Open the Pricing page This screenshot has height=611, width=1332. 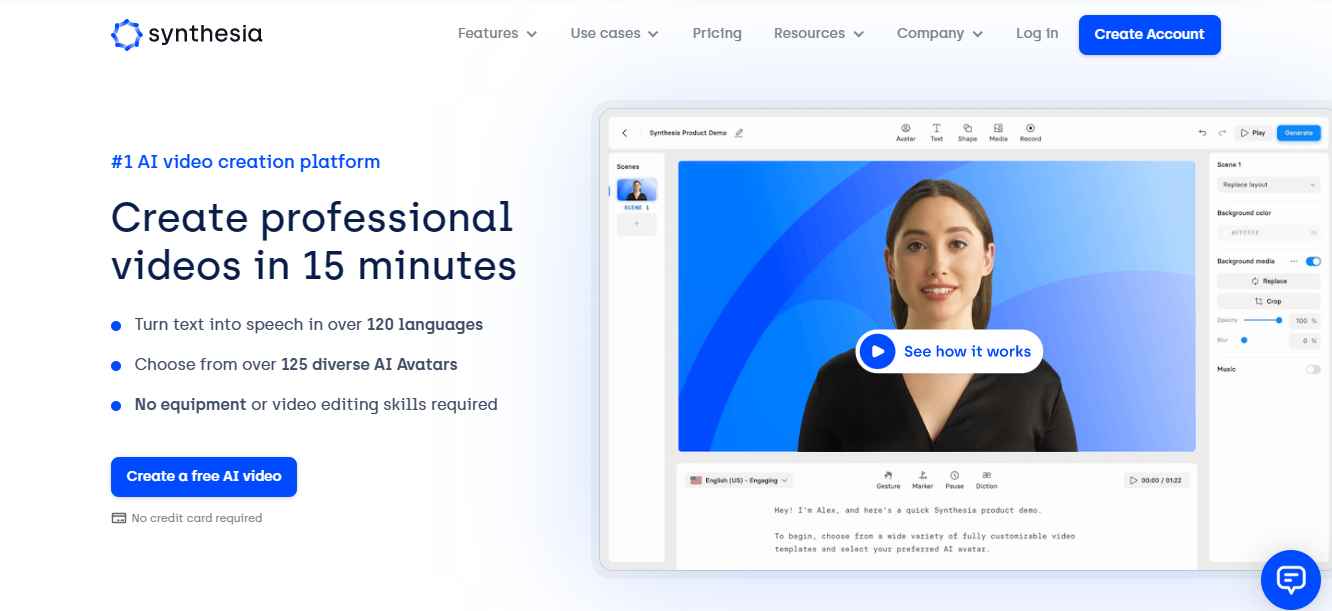[717, 34]
